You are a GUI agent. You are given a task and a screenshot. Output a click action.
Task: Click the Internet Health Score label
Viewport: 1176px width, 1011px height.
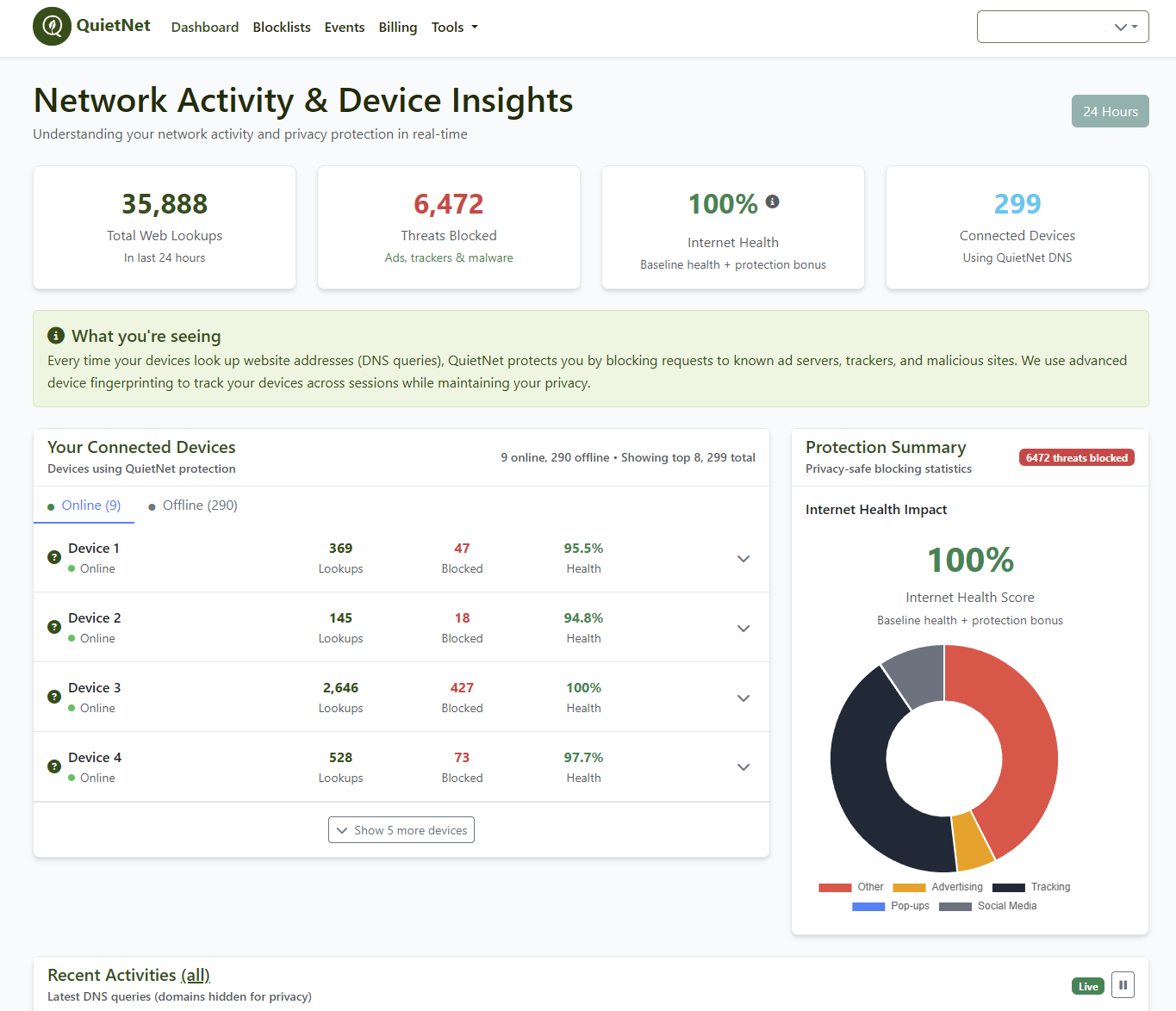point(970,597)
